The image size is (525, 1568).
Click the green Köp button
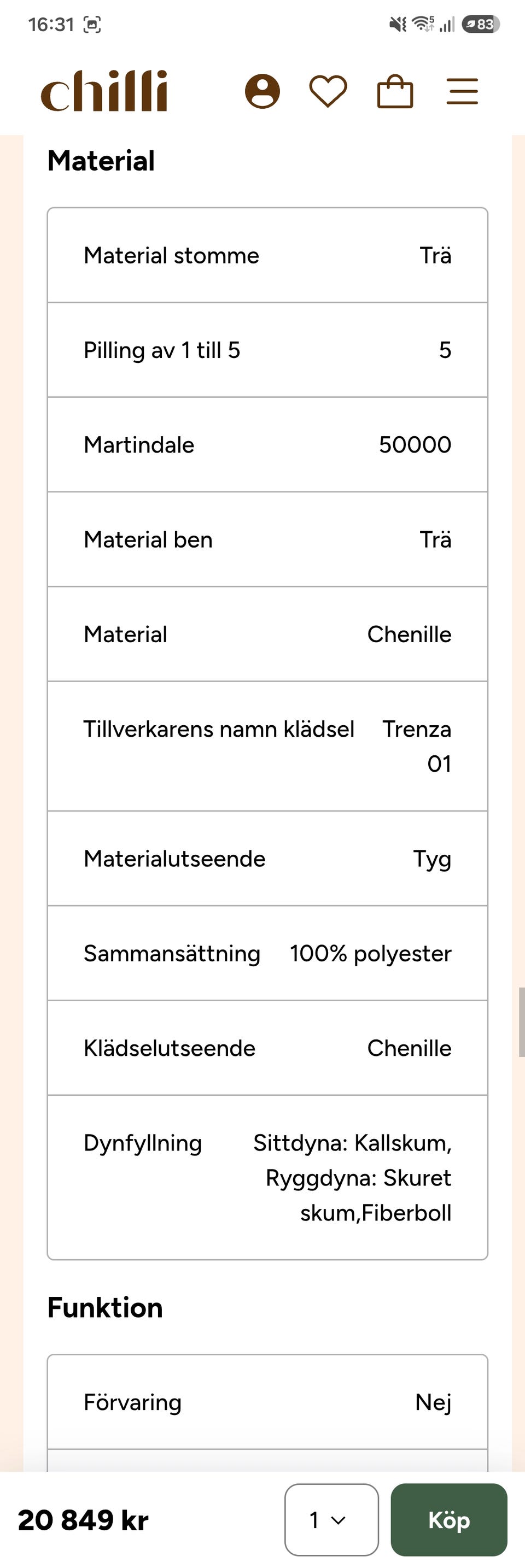[449, 1519]
